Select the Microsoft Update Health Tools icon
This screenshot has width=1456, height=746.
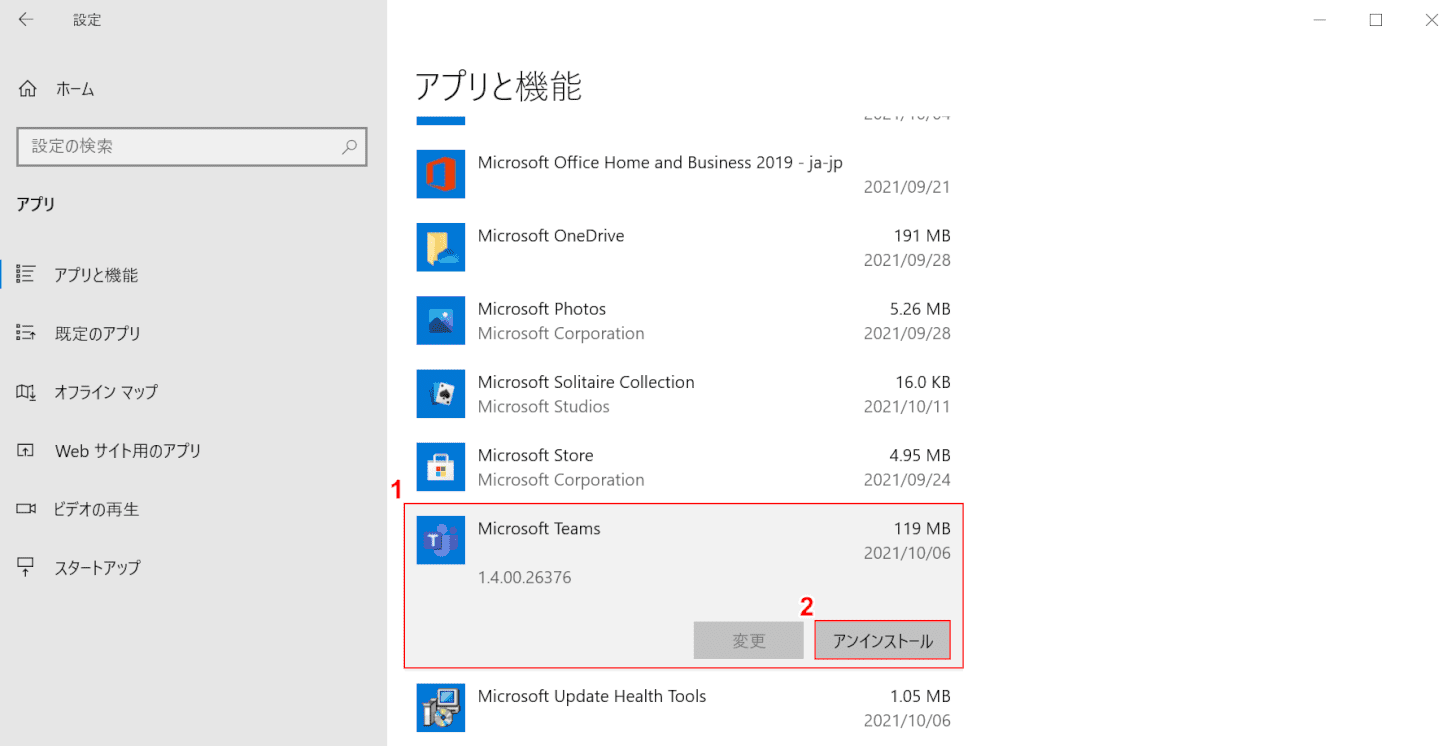[x=441, y=707]
